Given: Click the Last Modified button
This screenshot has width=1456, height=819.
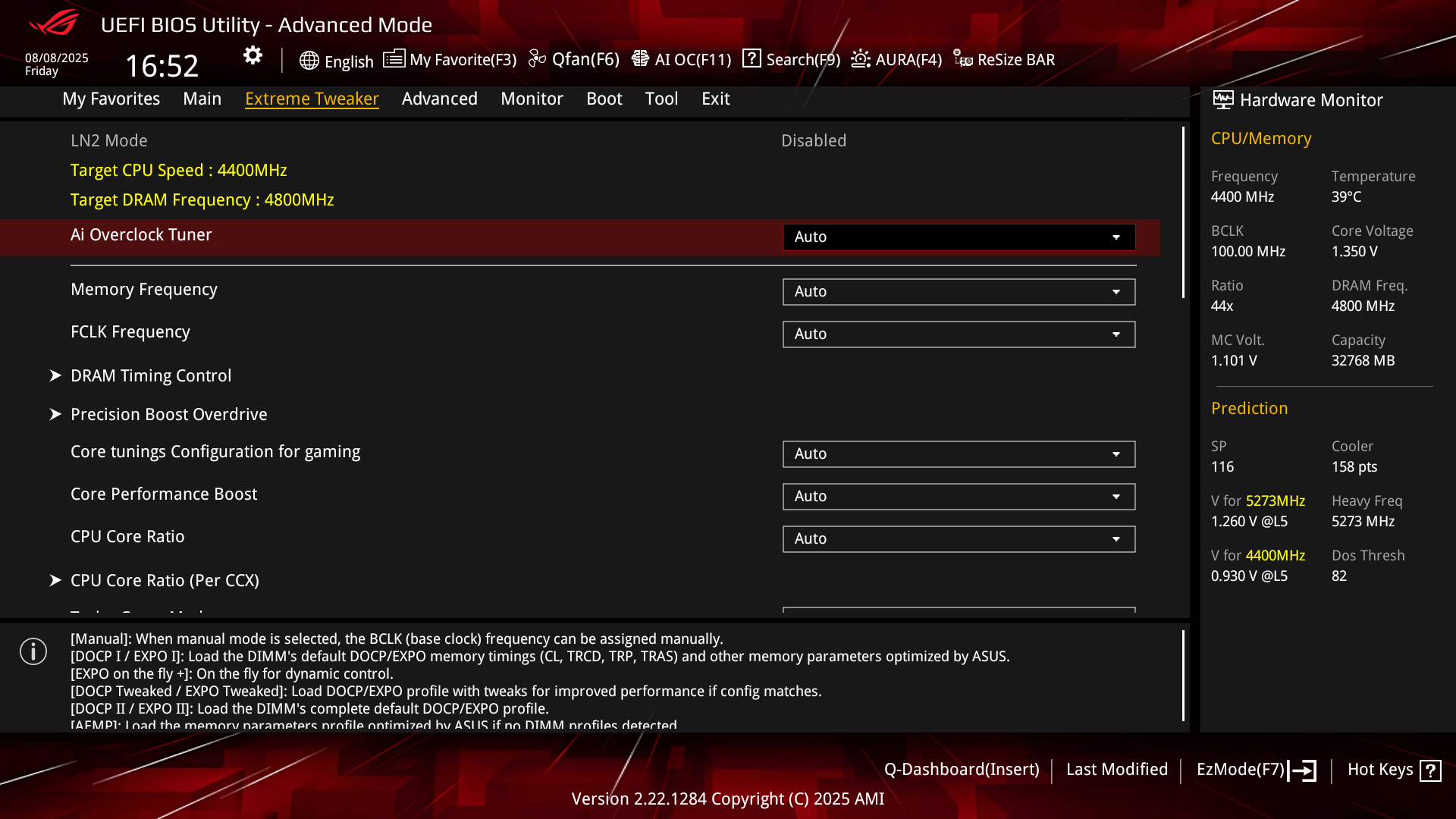Looking at the screenshot, I should [x=1117, y=770].
